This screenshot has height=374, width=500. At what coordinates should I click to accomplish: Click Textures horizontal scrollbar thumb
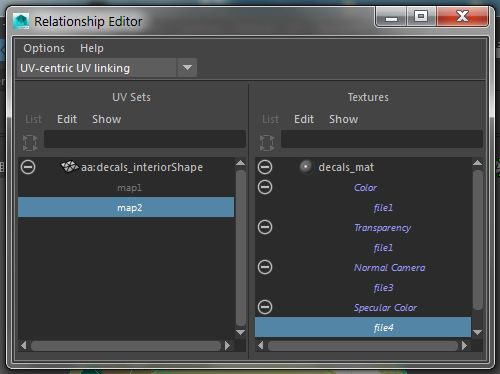[x=363, y=346]
